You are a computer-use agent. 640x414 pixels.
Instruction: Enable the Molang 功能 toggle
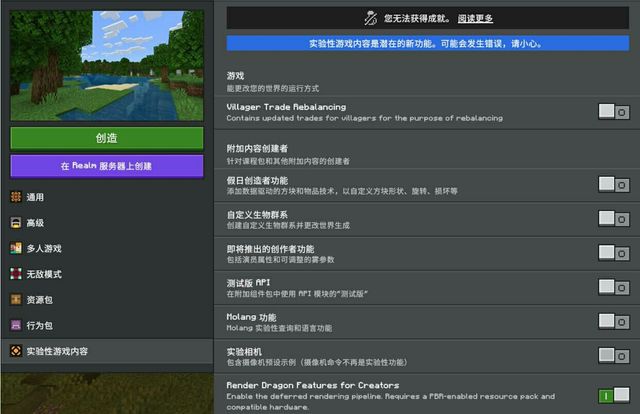click(x=613, y=321)
